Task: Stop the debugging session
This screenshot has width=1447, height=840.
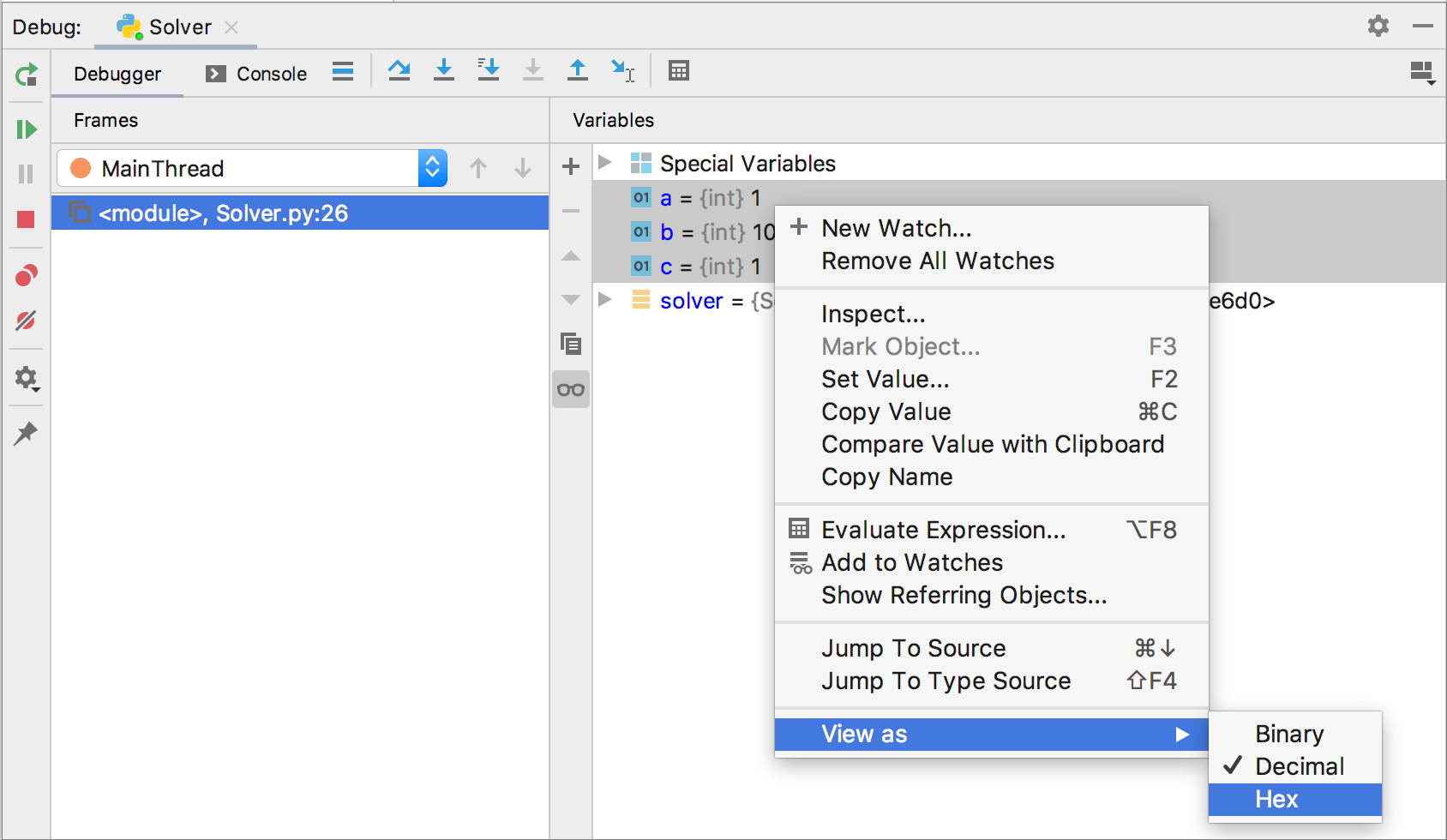Action: [27, 218]
